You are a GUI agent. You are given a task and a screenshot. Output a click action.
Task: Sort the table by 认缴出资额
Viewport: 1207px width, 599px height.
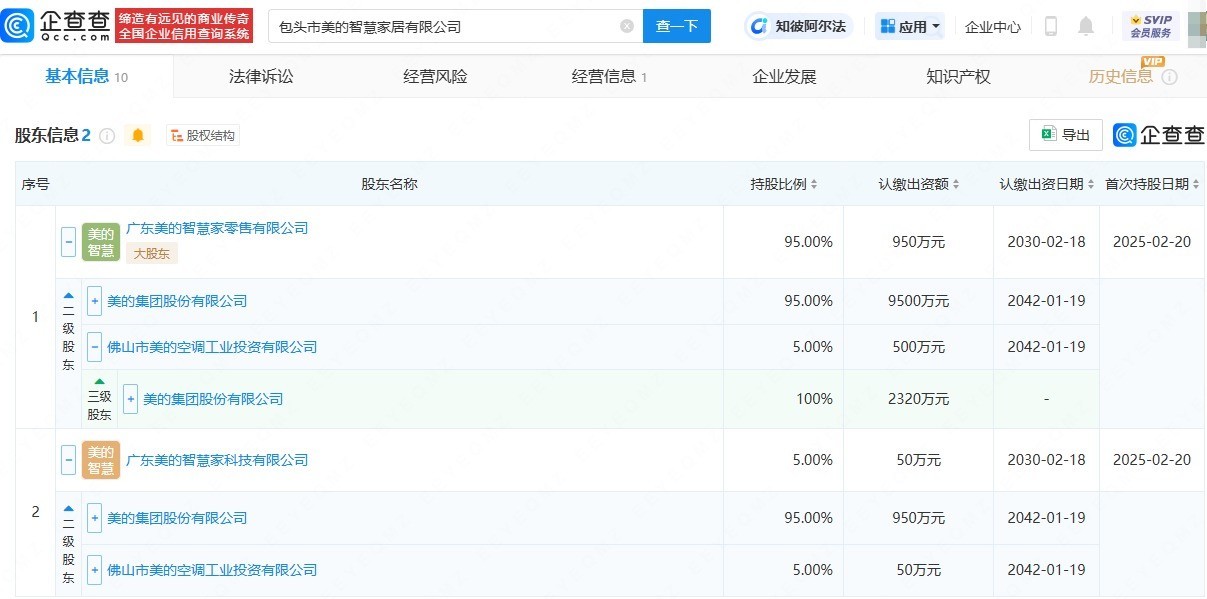[x=919, y=184]
